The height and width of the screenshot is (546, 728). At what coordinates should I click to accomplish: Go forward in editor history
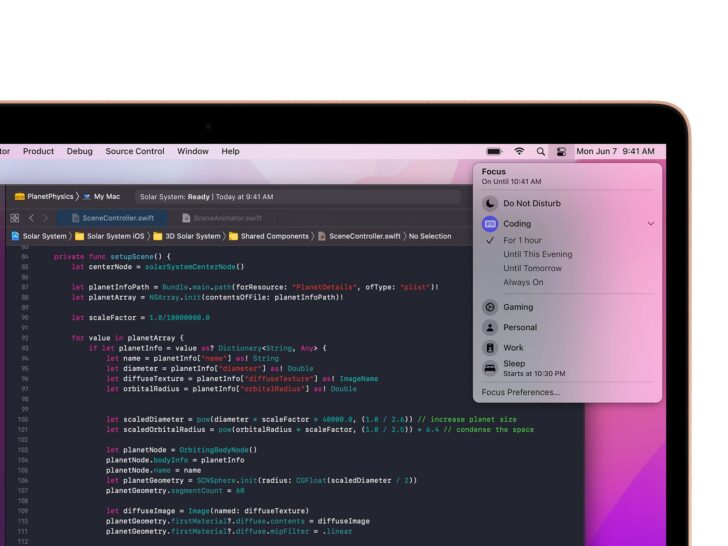tap(45, 218)
